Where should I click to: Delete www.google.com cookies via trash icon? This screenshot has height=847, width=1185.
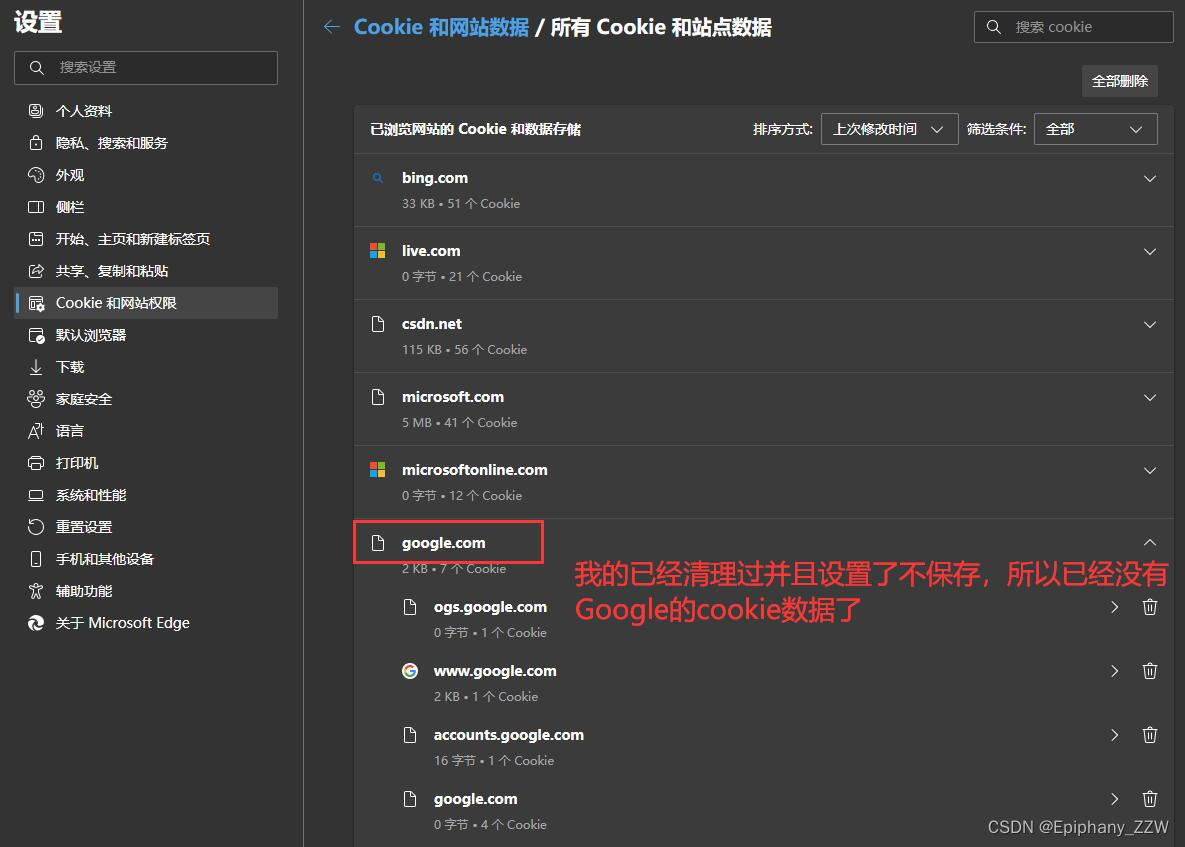(x=1149, y=671)
